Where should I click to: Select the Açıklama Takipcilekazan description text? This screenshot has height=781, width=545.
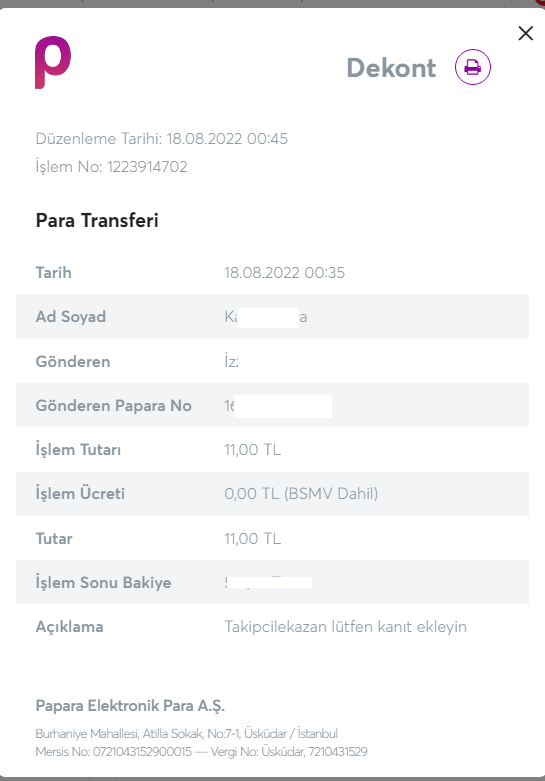345,627
